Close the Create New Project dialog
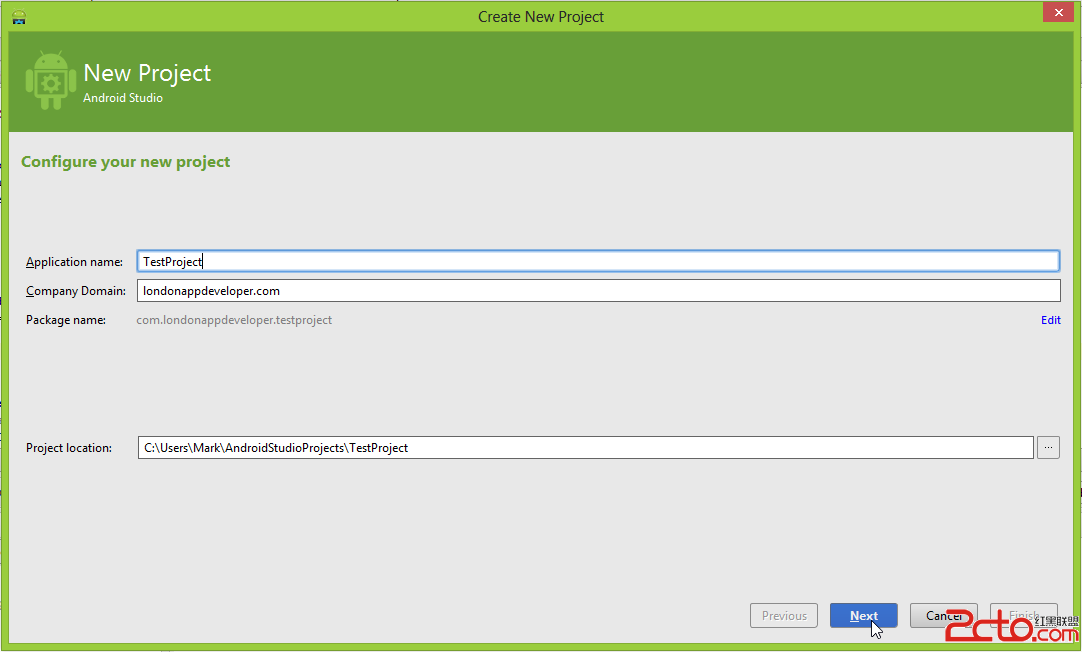 (x=1059, y=12)
